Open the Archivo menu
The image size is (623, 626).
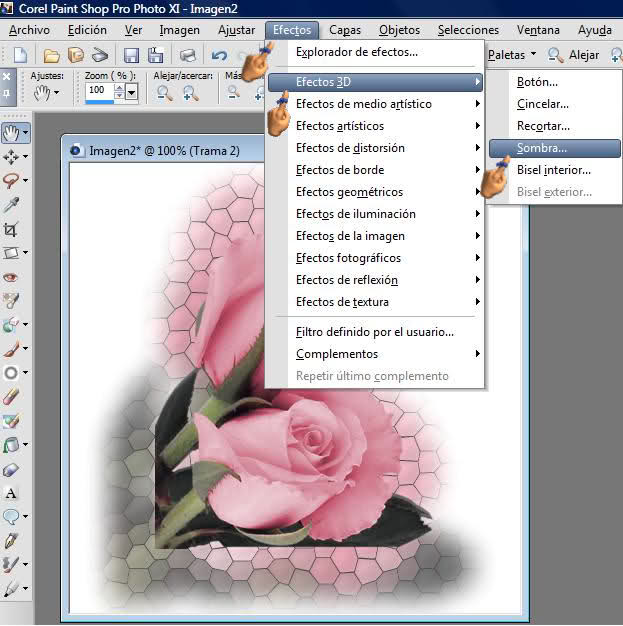[x=30, y=30]
